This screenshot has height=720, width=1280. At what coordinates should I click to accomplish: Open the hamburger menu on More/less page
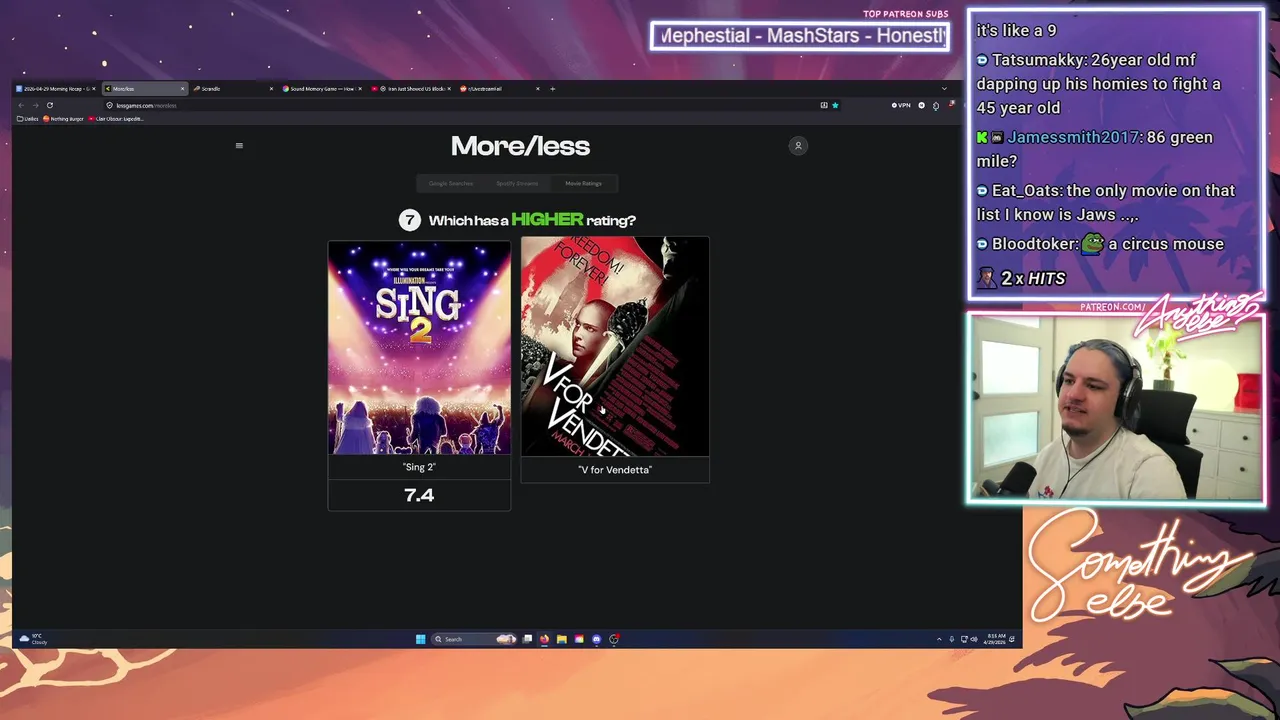[x=239, y=146]
